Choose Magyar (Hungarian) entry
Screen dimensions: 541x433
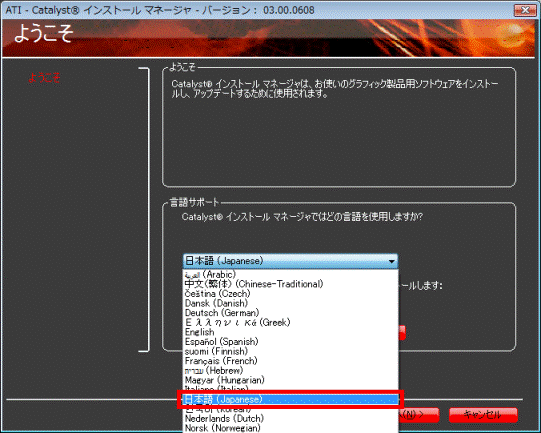pos(291,380)
